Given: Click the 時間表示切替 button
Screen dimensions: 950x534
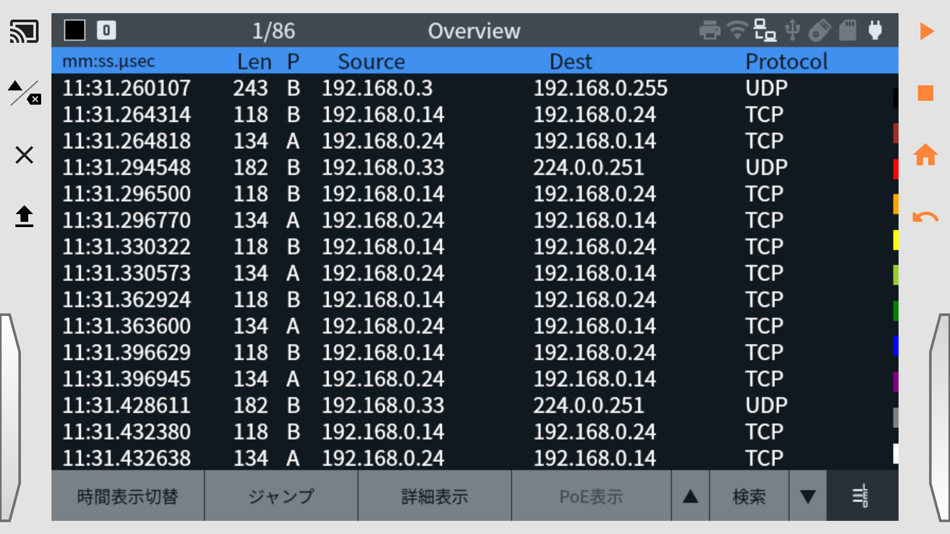Looking at the screenshot, I should [128, 496].
